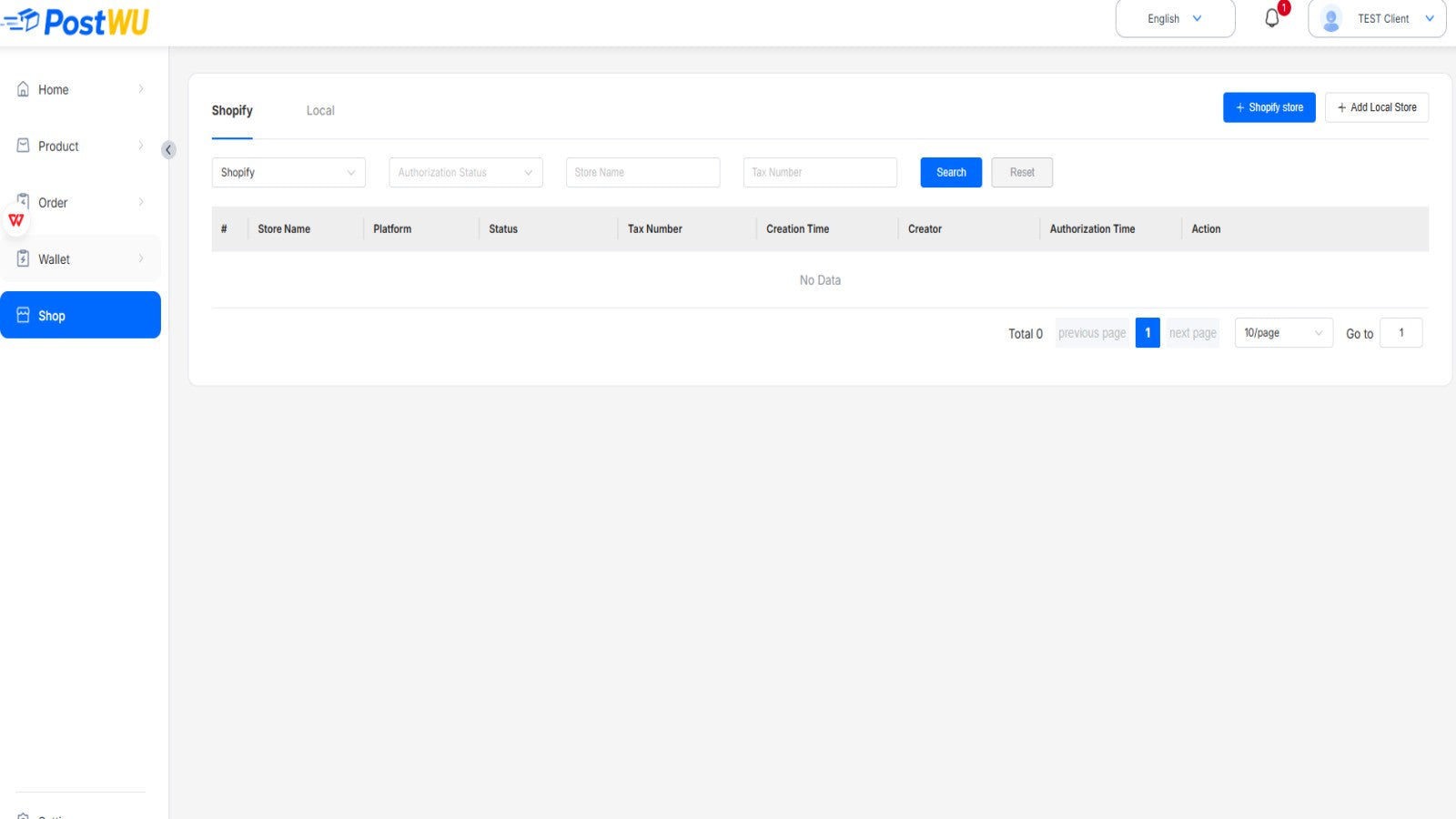
Task: Click the Authorization Time column header
Action: tap(1092, 229)
